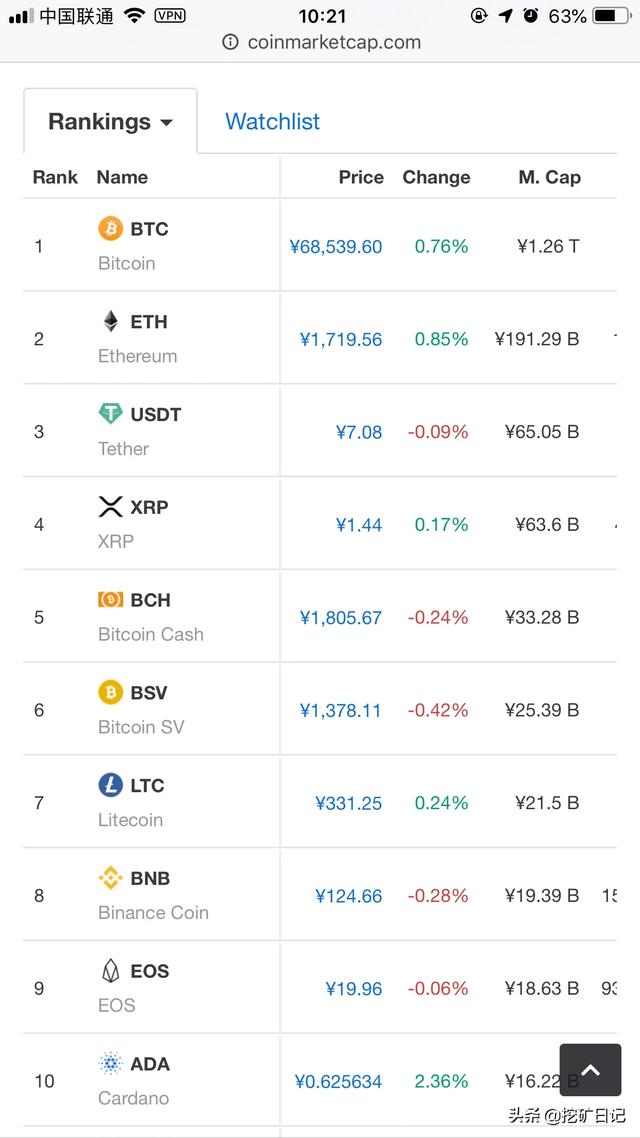Sort by the Price column header
This screenshot has height=1138, width=640.
[x=360, y=177]
